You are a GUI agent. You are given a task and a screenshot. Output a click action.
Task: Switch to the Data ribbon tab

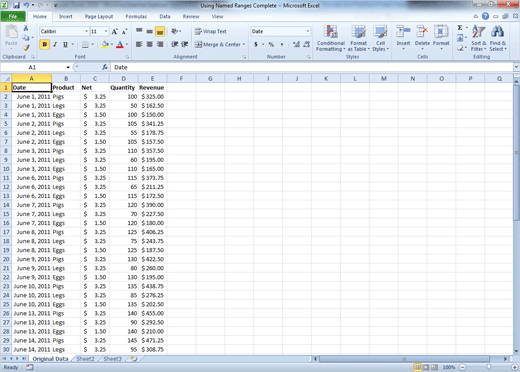click(x=165, y=16)
